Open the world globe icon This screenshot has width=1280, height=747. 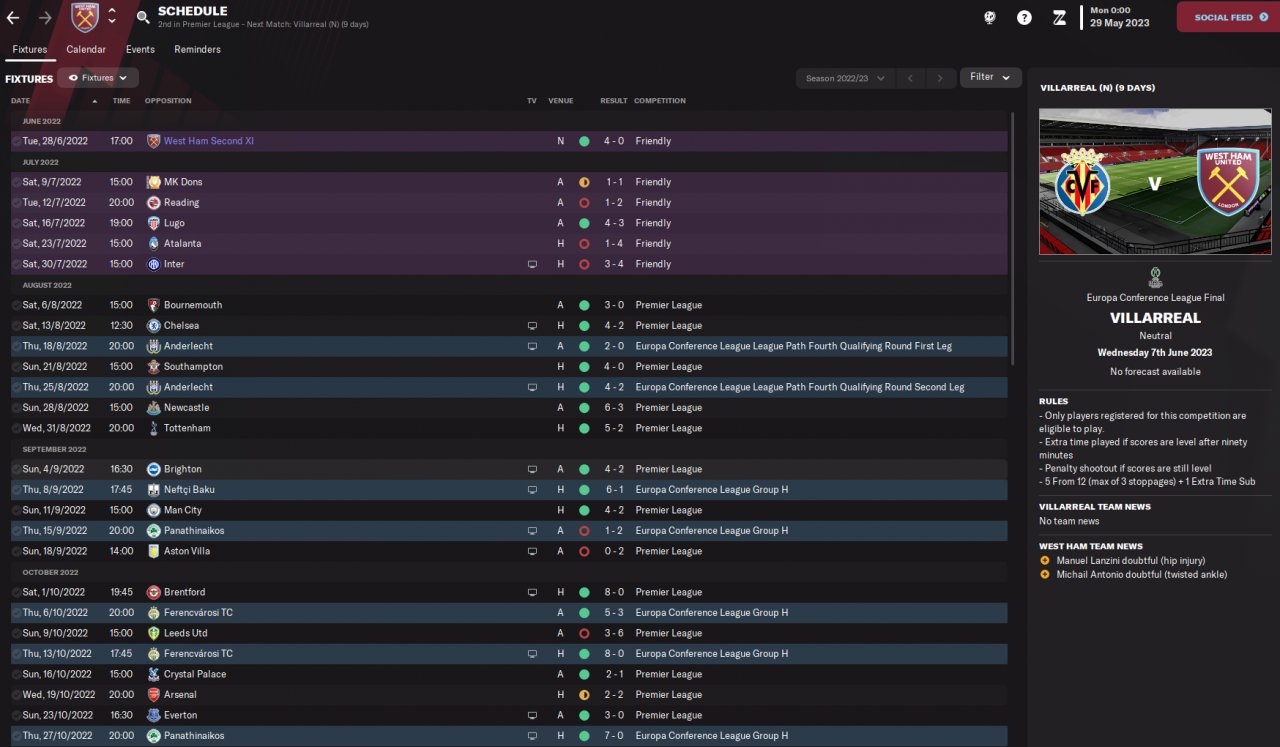pos(990,17)
